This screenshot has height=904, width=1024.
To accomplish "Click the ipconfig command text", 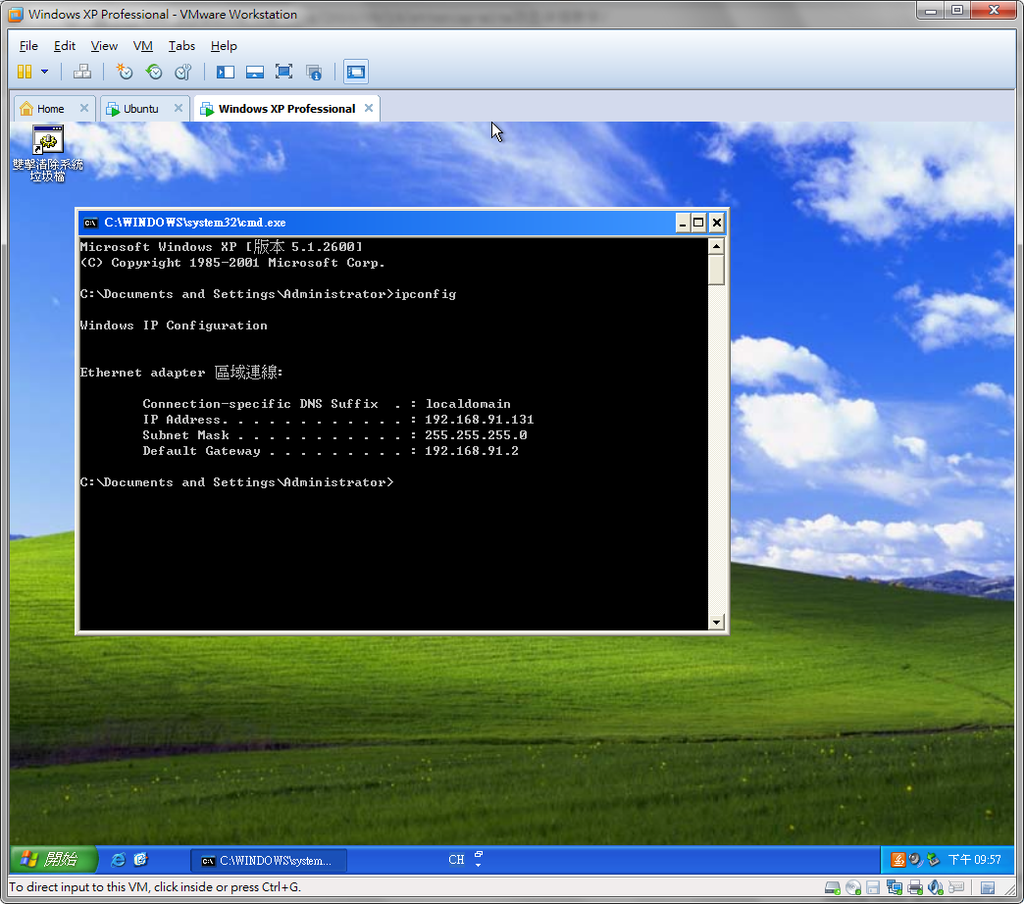I will point(425,294).
